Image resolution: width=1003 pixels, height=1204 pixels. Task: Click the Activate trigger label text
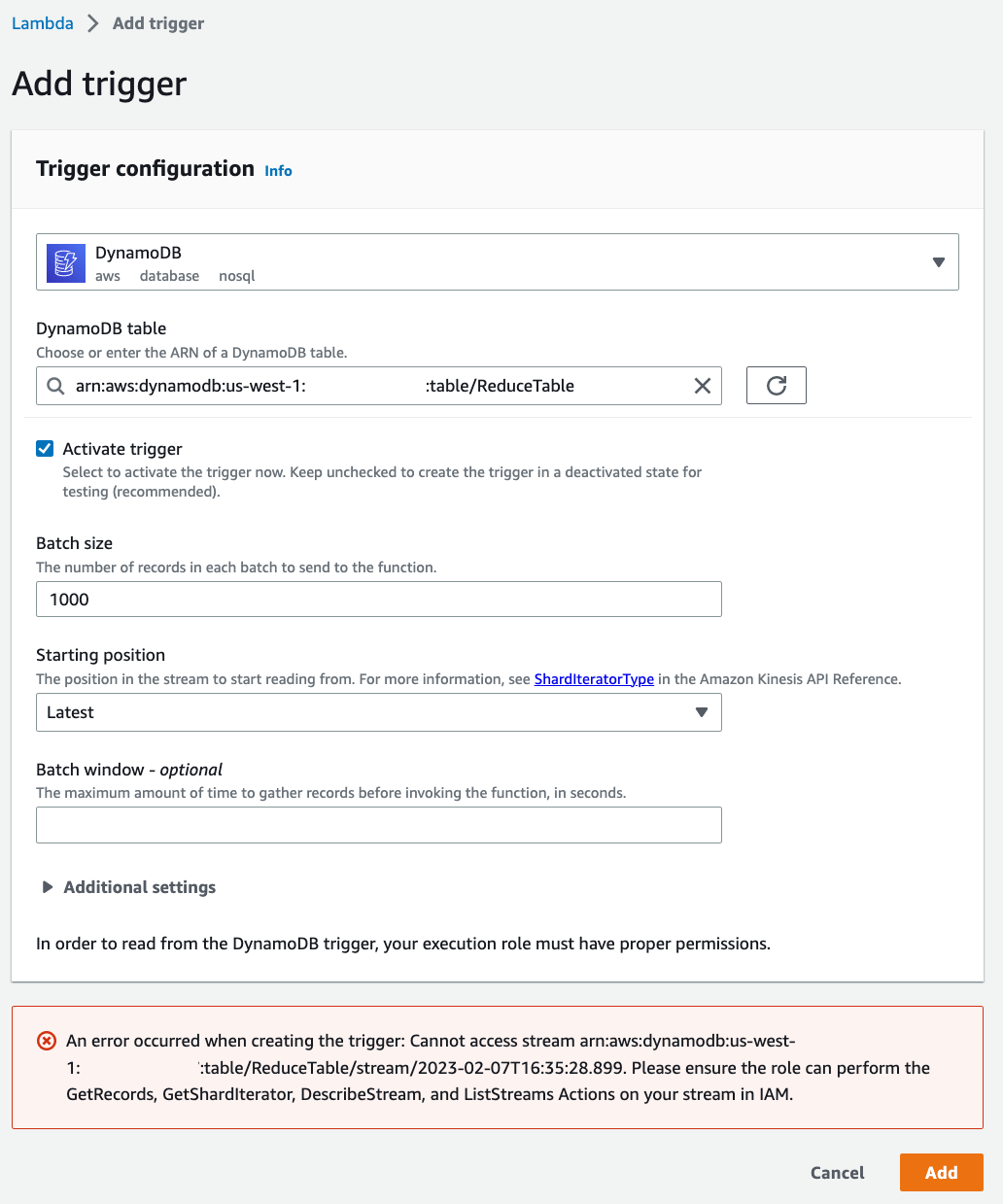point(122,449)
